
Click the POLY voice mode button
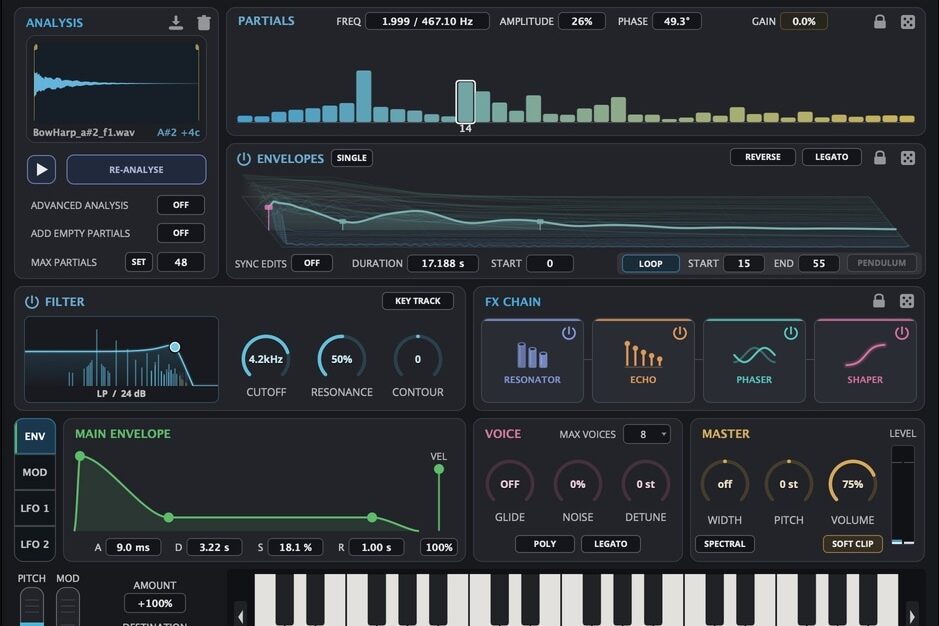[545, 544]
